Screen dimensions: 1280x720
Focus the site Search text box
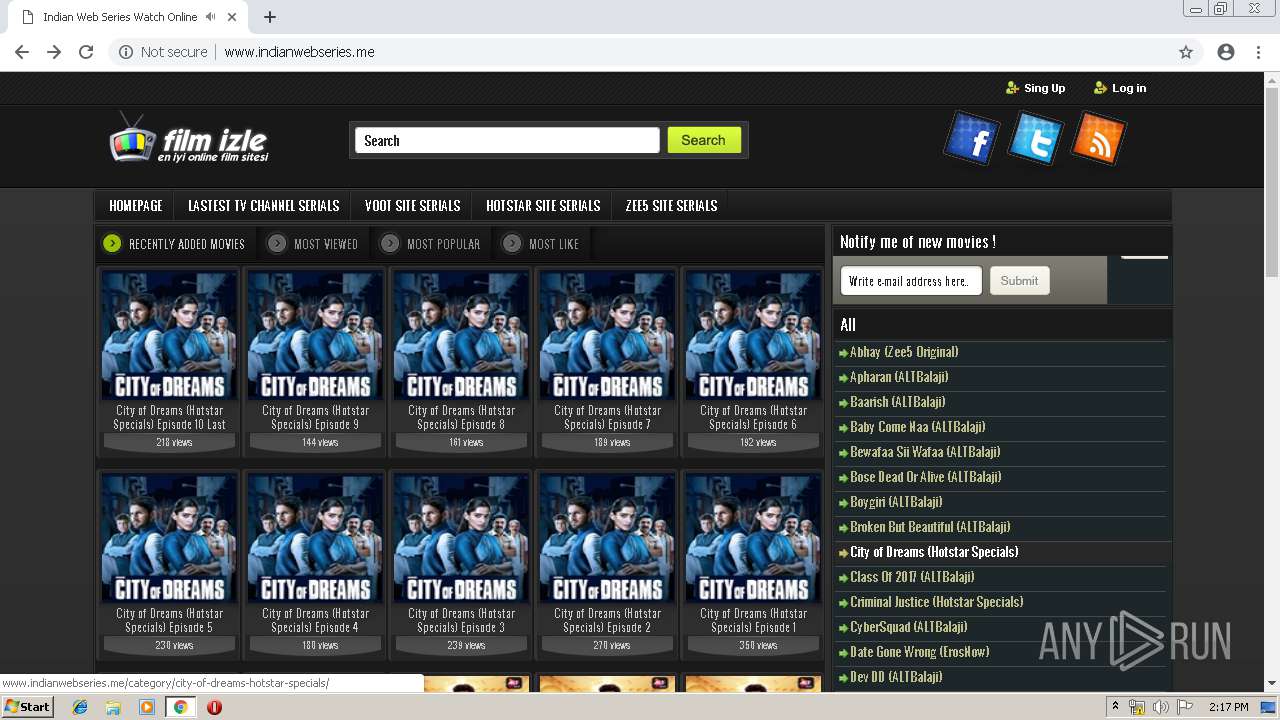(507, 140)
